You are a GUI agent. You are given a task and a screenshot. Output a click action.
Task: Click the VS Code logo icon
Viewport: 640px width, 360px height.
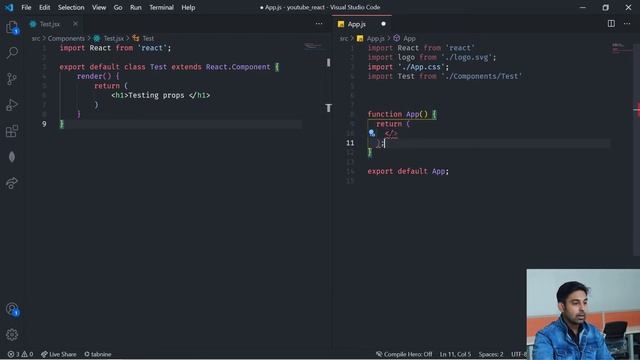click(9, 7)
